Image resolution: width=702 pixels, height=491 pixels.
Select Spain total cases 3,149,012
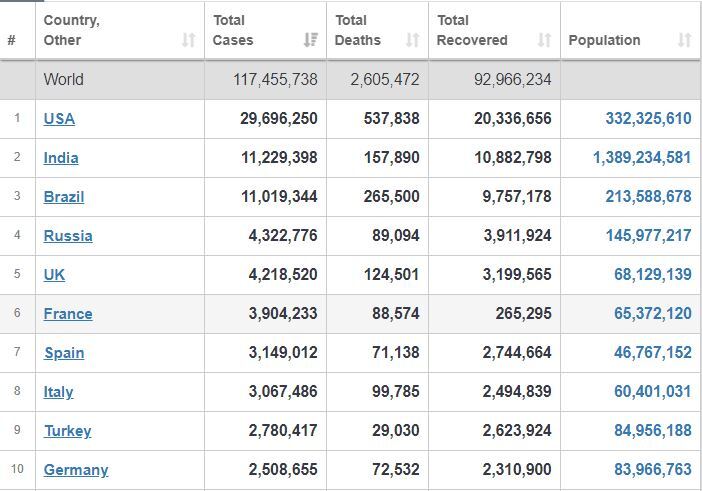[x=283, y=352]
